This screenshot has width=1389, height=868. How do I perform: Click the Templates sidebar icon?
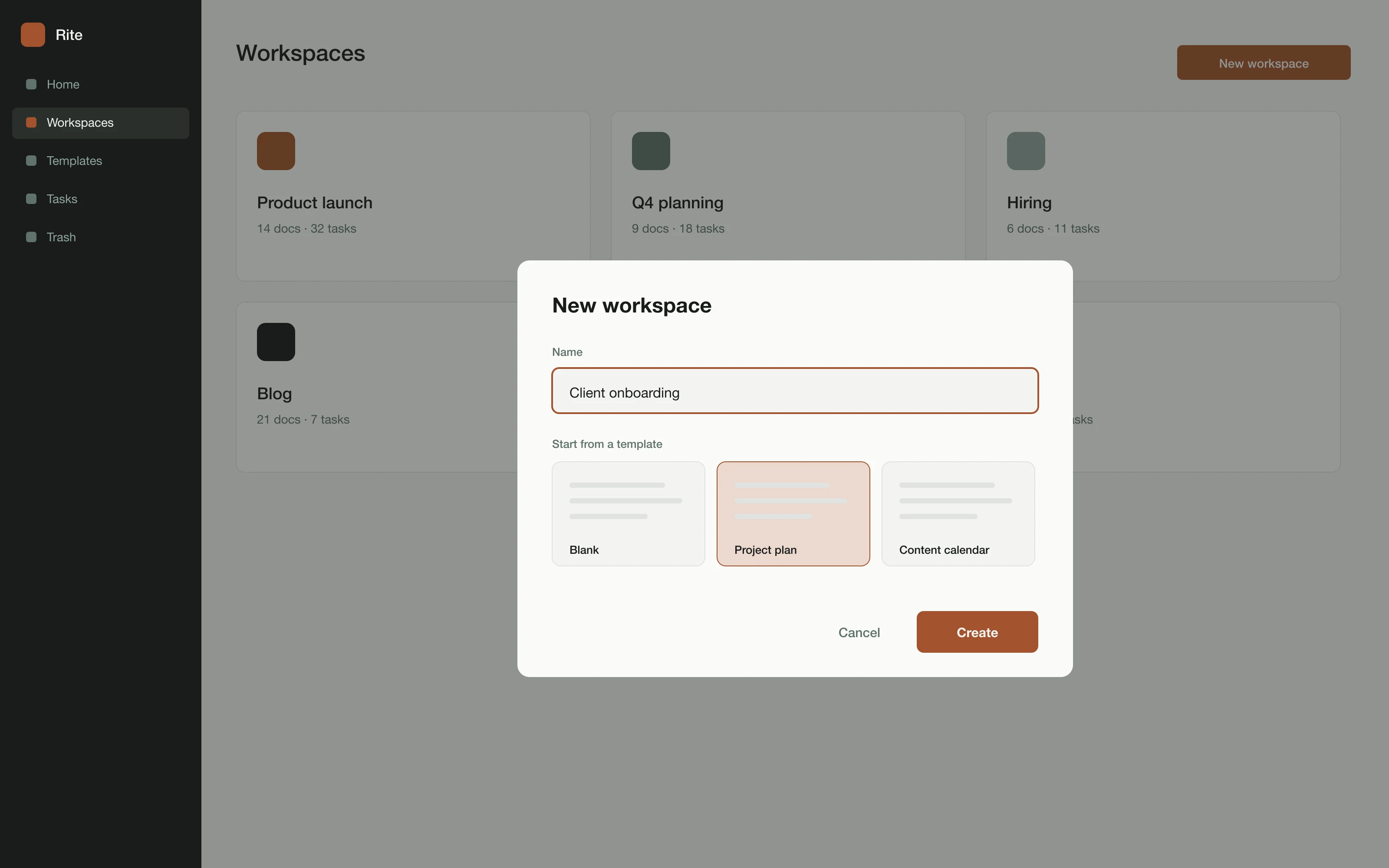(x=32, y=161)
